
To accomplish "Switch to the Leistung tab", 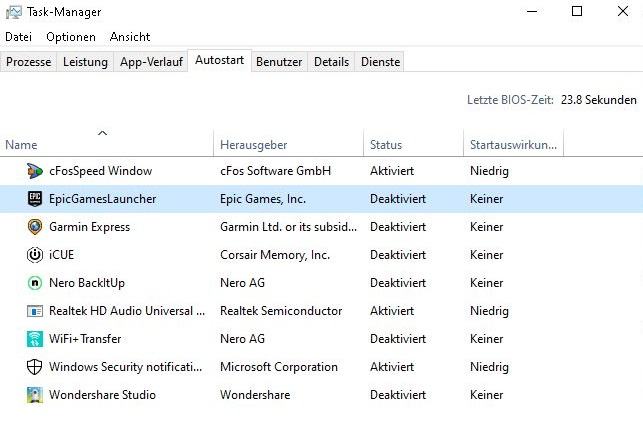I will 85,62.
